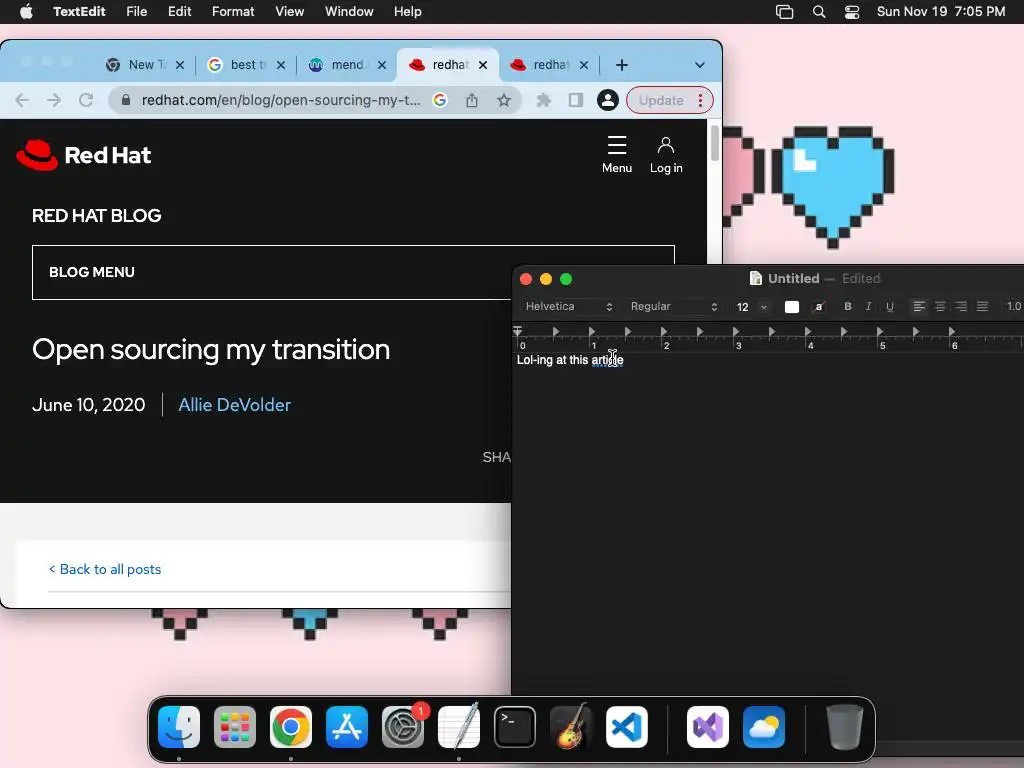
Task: Click the RED HAT BLOG heading
Action: tap(97, 216)
